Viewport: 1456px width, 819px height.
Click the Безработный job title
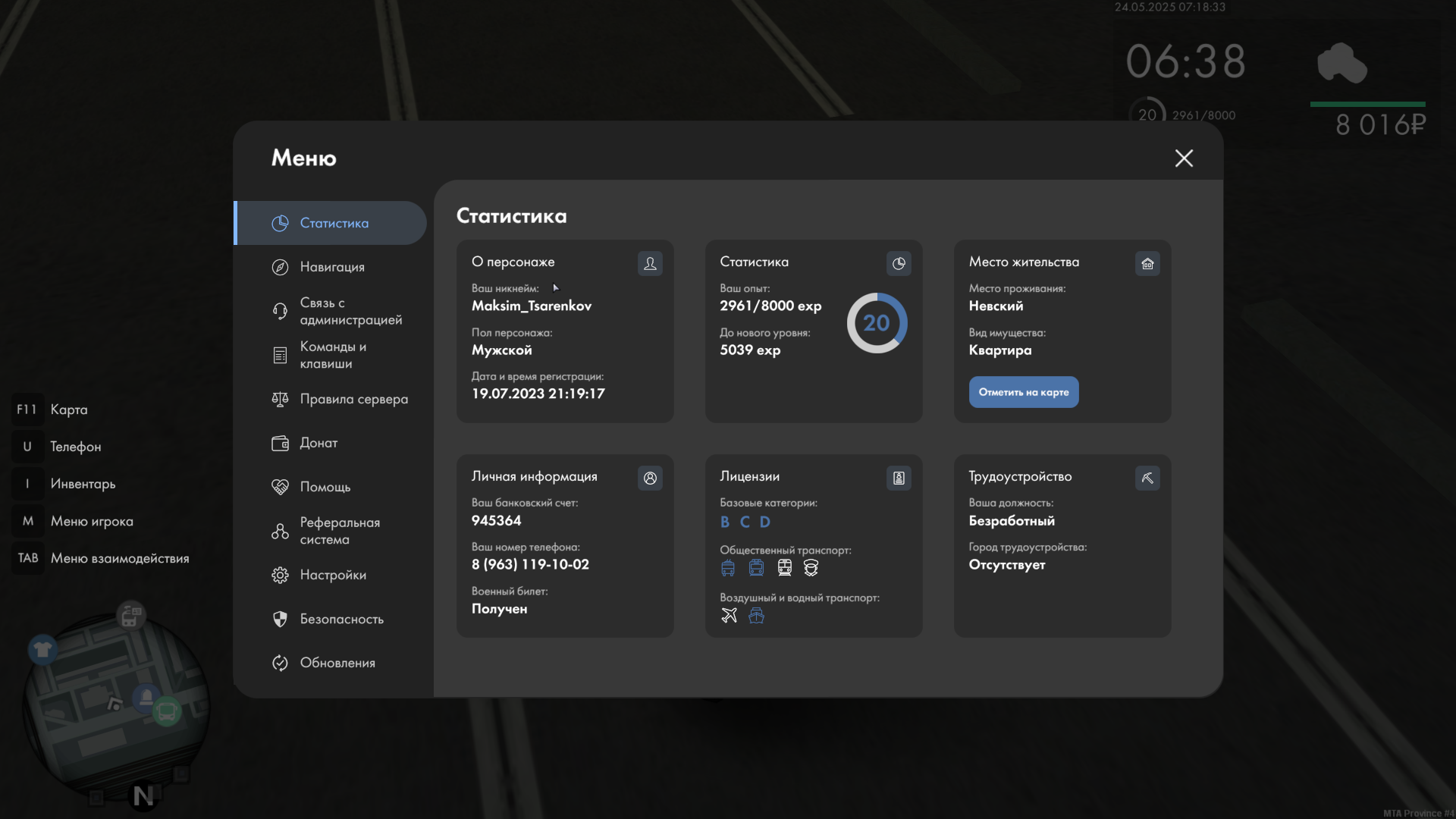pos(1012,521)
